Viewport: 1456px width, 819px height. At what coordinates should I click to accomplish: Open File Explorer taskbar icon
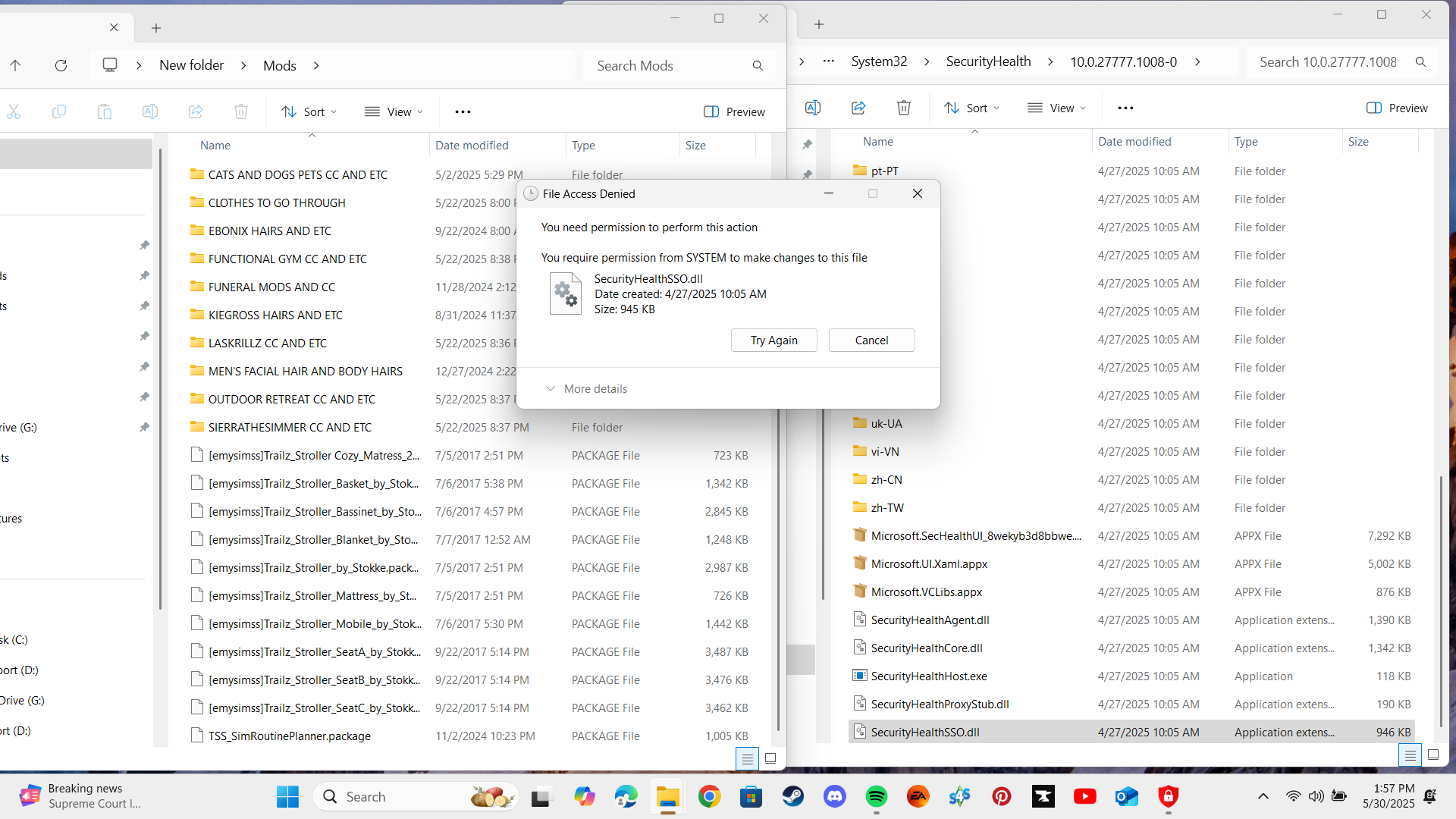click(667, 796)
